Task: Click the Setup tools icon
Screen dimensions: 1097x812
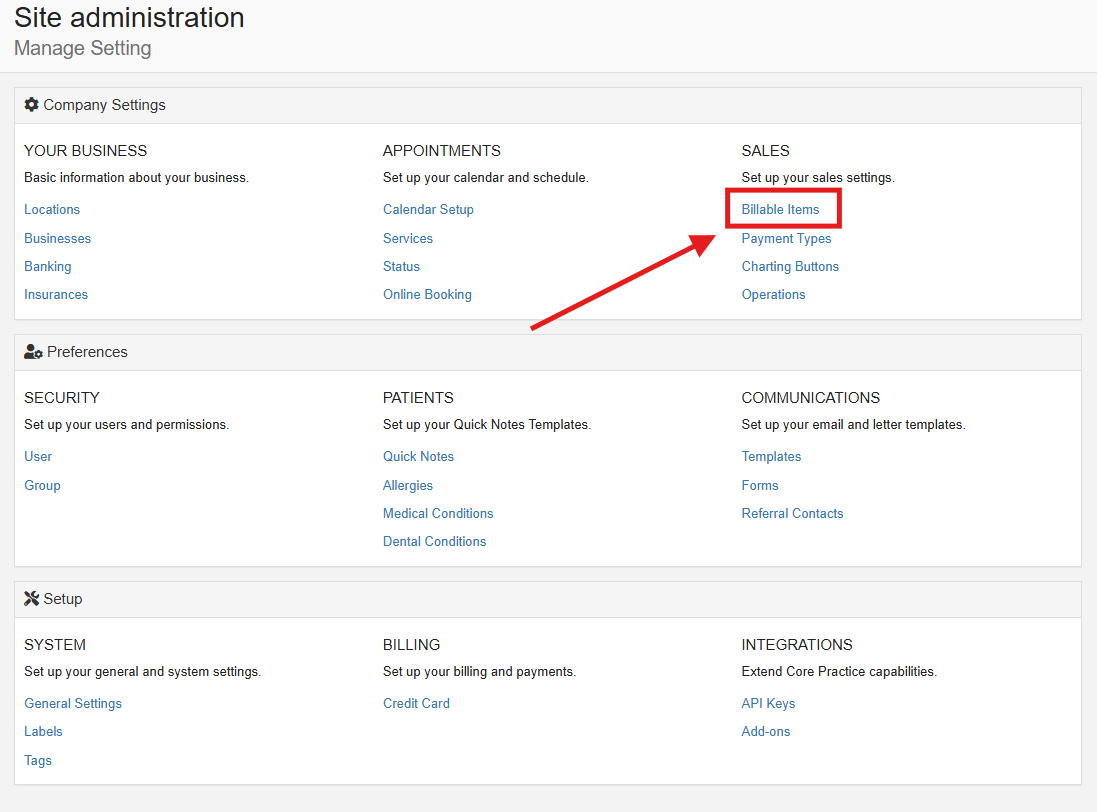Action: [31, 599]
